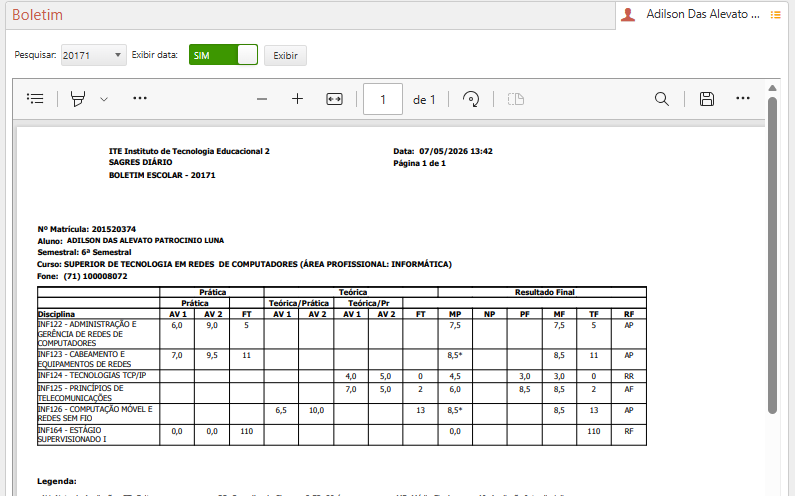The height and width of the screenshot is (496, 795).
Task: Click the 'Disciplina' column header
Action: tap(56, 314)
